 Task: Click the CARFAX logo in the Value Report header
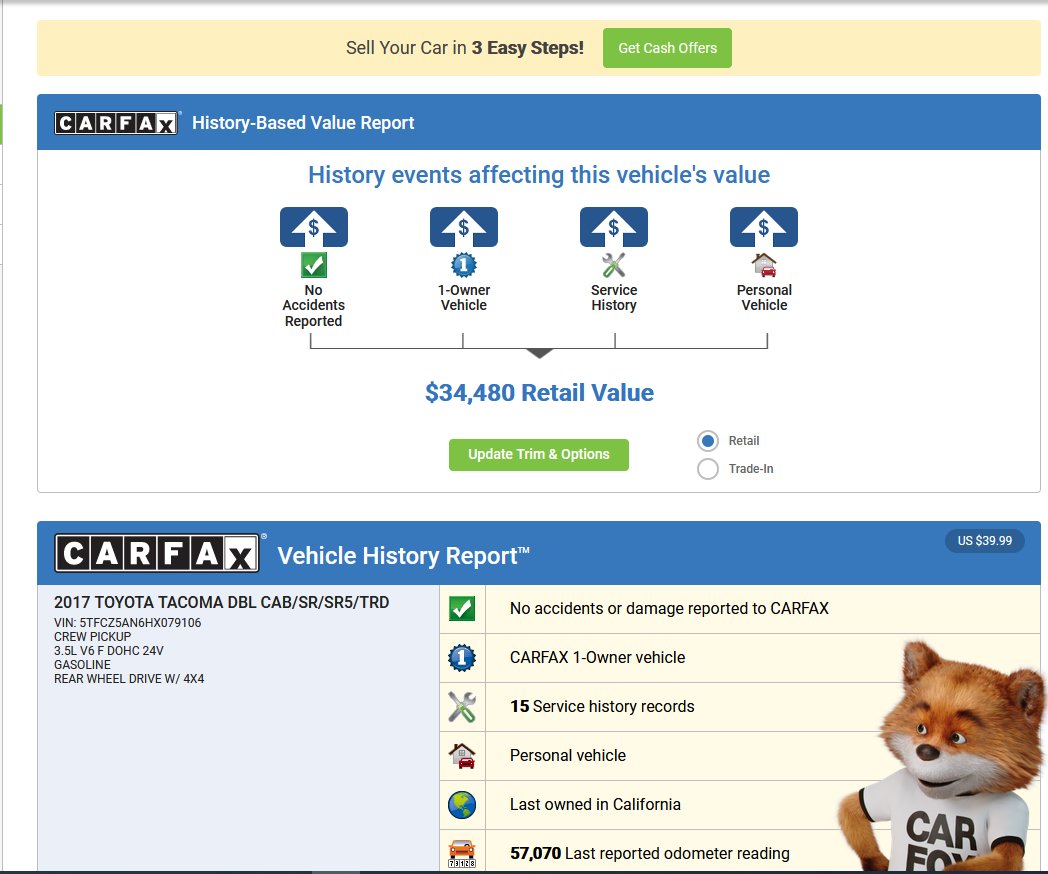pyautogui.click(x=116, y=123)
